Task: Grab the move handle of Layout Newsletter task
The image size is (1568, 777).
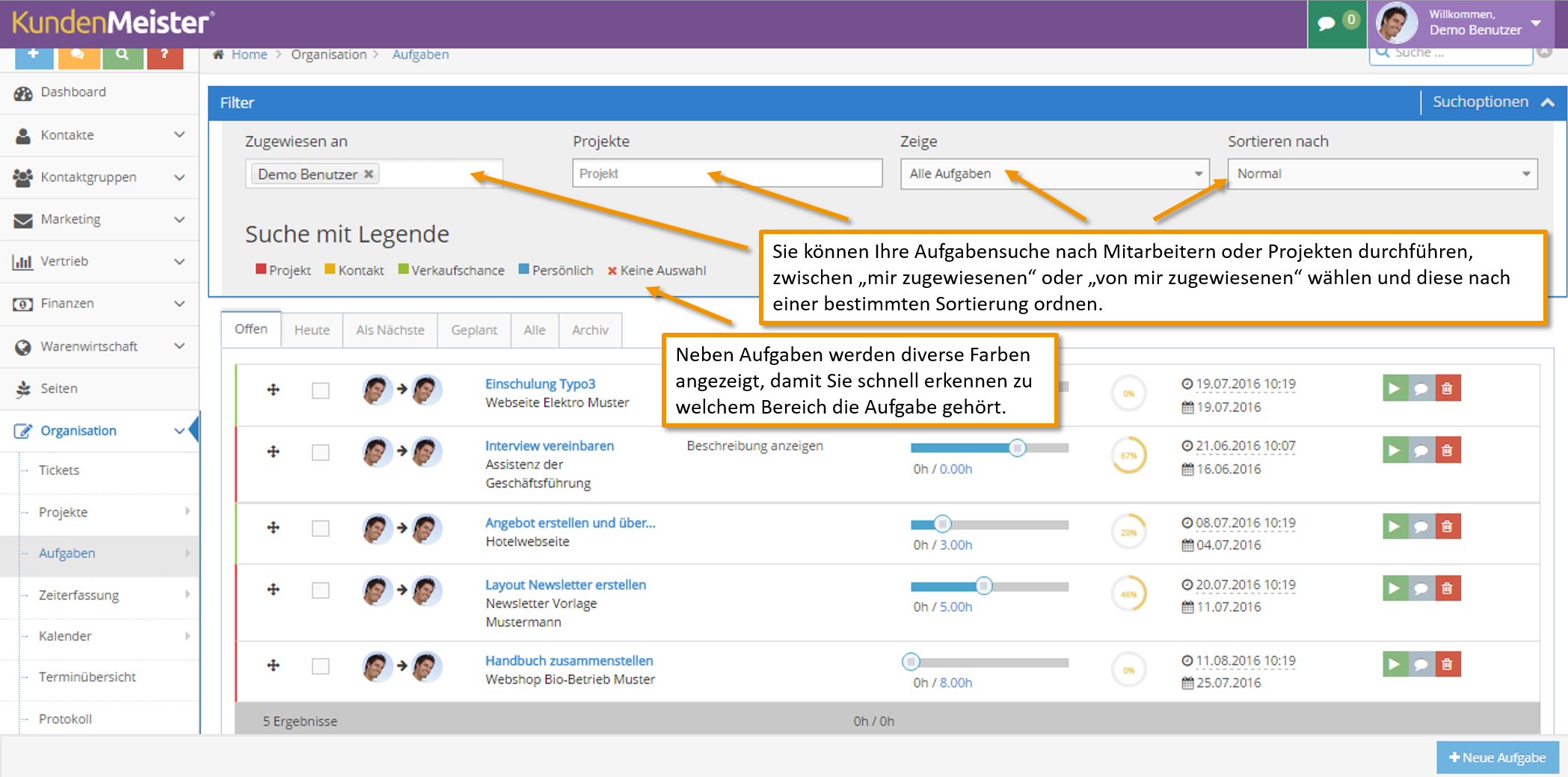Action: [x=274, y=589]
